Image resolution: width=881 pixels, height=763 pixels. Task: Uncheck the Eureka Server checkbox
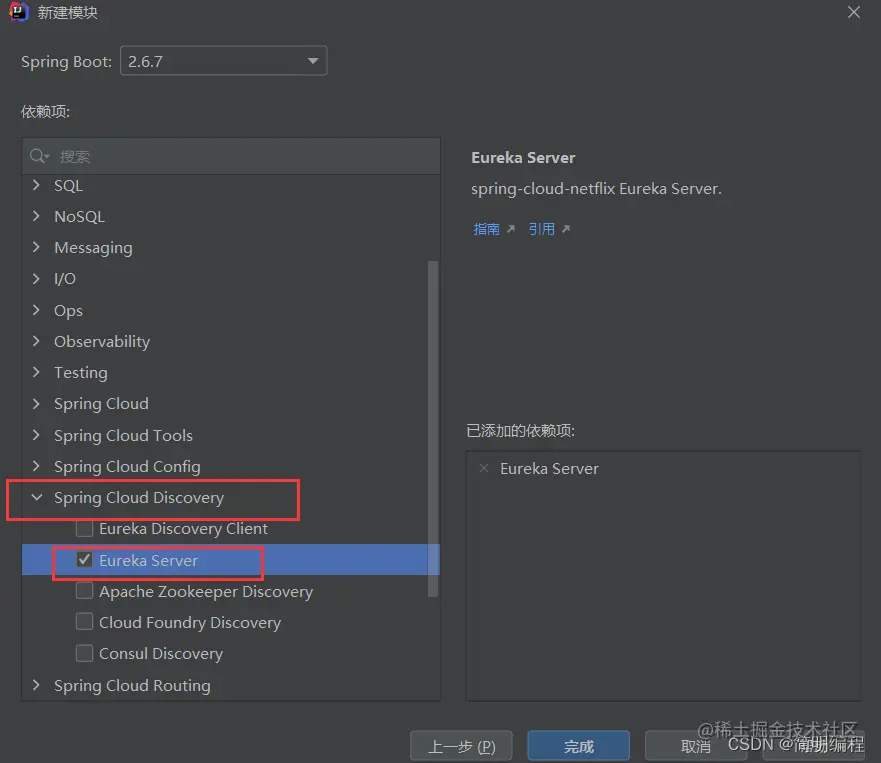click(x=84, y=560)
